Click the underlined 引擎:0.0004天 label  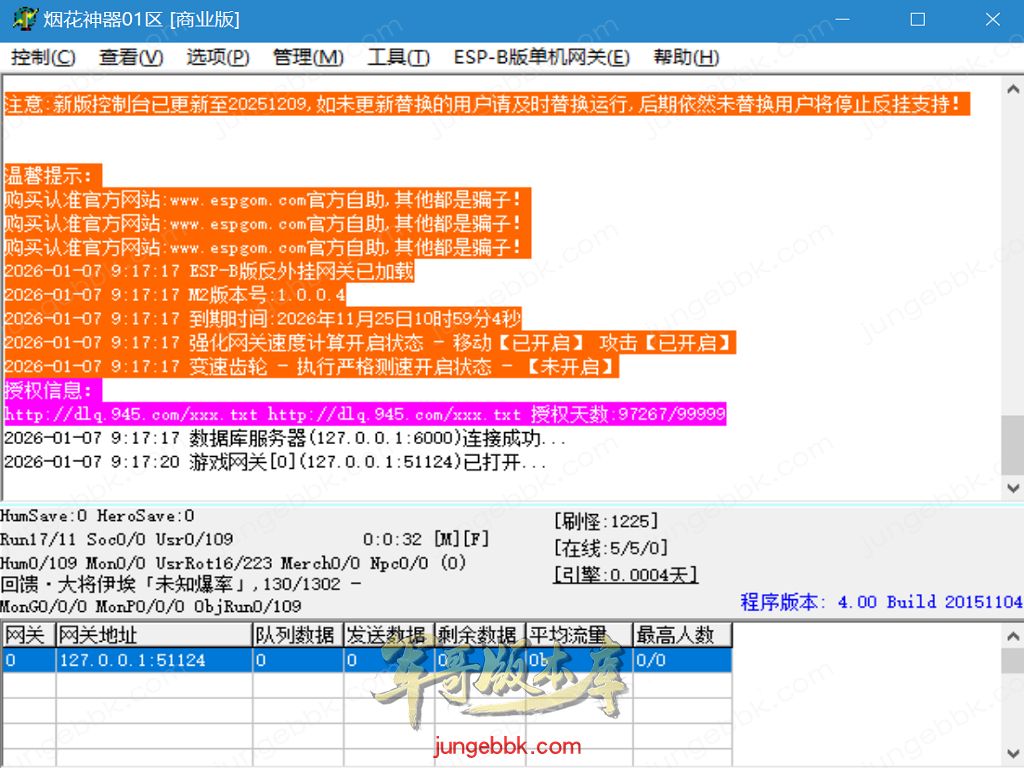[x=626, y=575]
